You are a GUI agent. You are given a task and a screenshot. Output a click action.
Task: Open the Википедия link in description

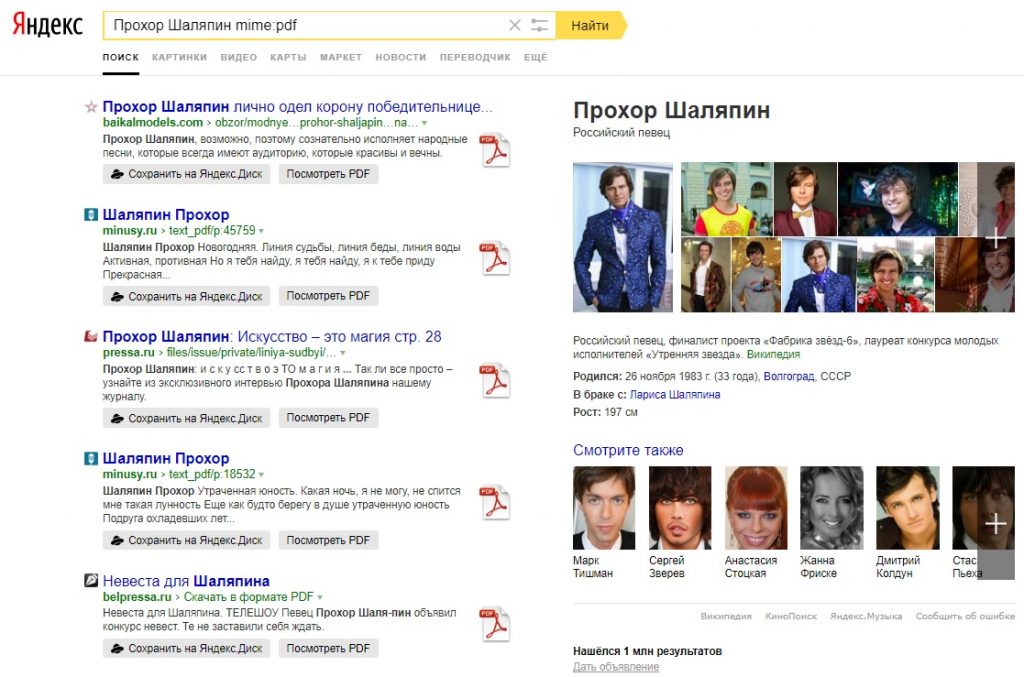(774, 354)
